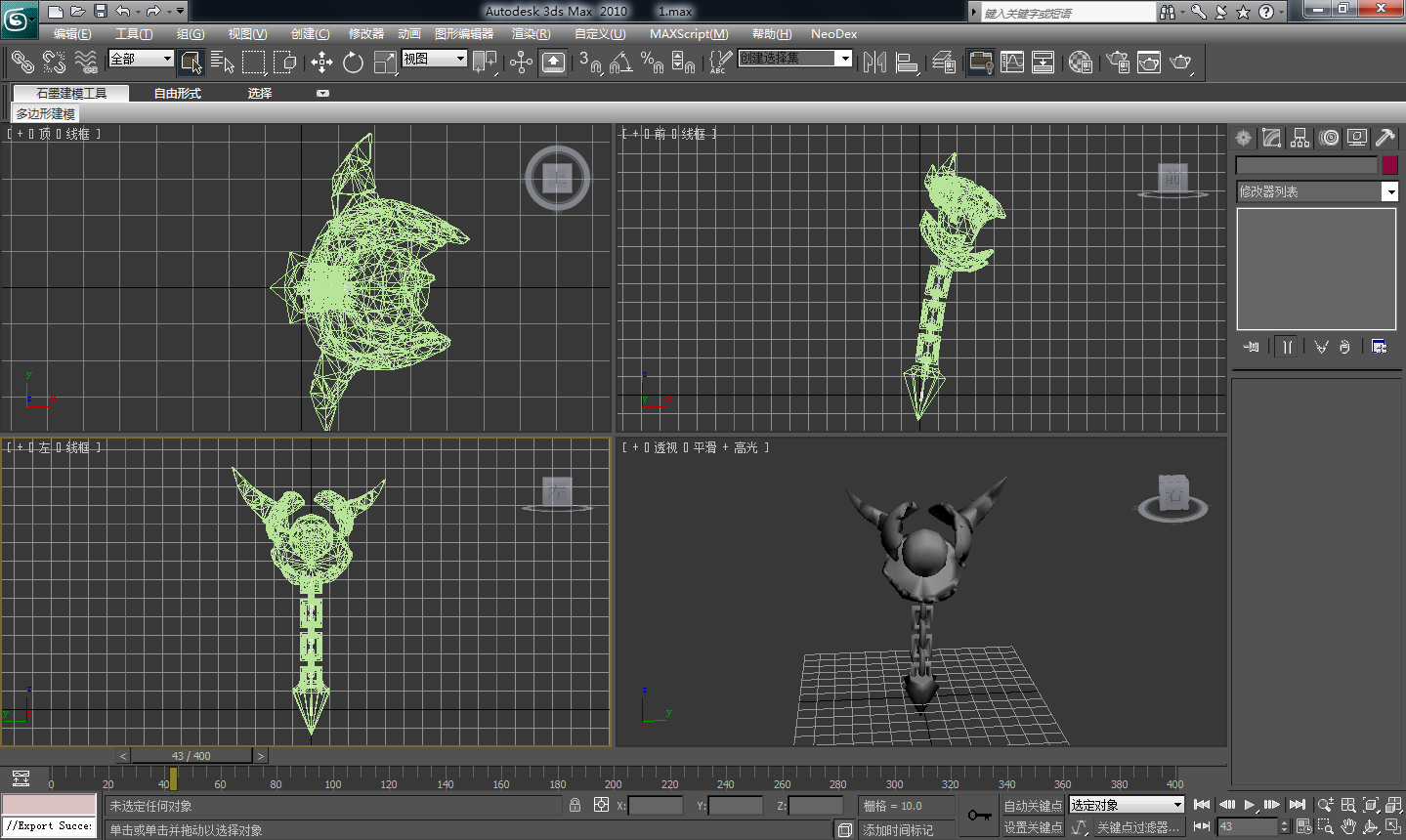
Task: Open the MAXScript(M) menu
Action: point(689,34)
